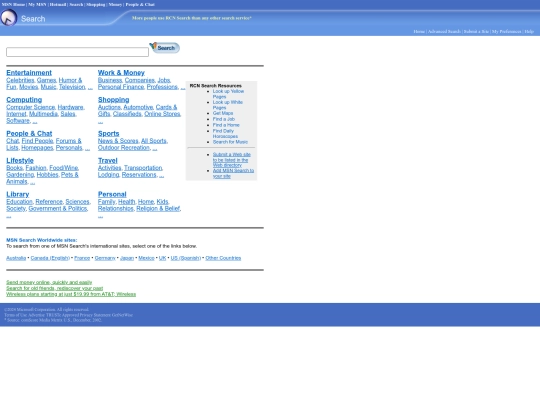Click Personal Finance under Work & Money
Image resolution: width=540 pixels, height=405 pixels.
121,87
